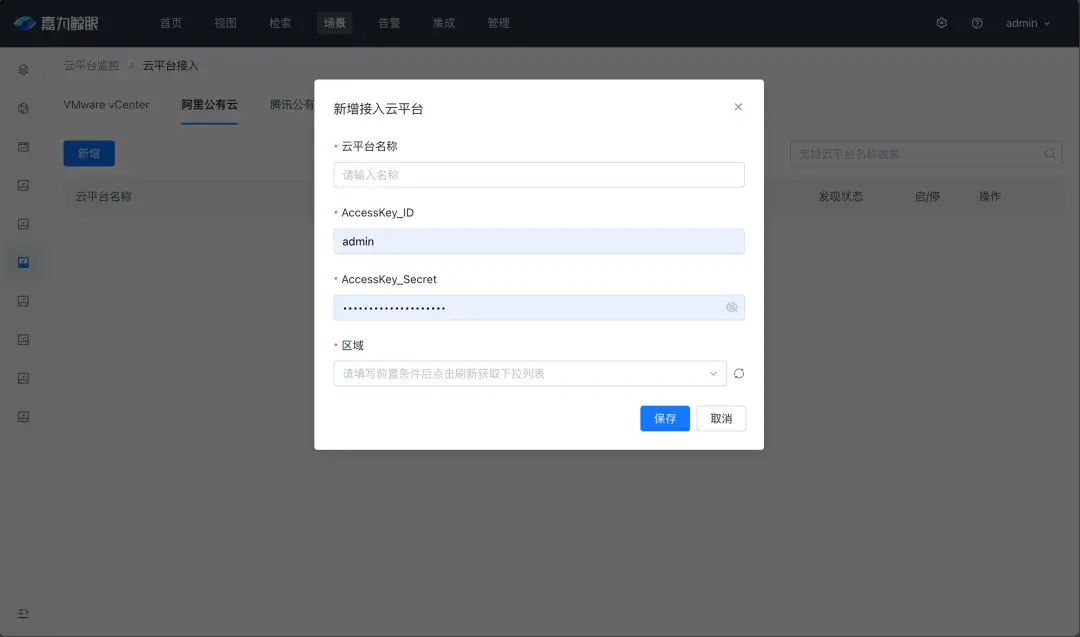Open the settings gear in the top bar
Viewport: 1080px width, 637px height.
tap(941, 22)
